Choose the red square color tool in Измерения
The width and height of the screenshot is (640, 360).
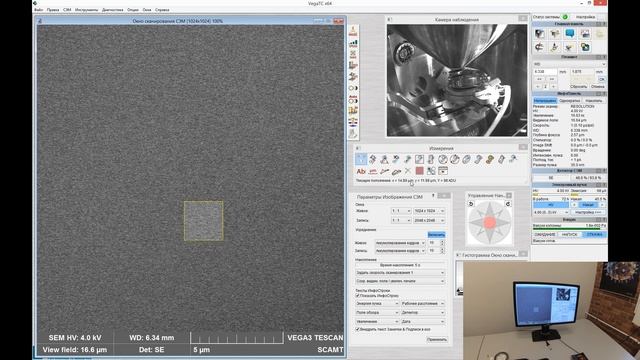[419, 171]
